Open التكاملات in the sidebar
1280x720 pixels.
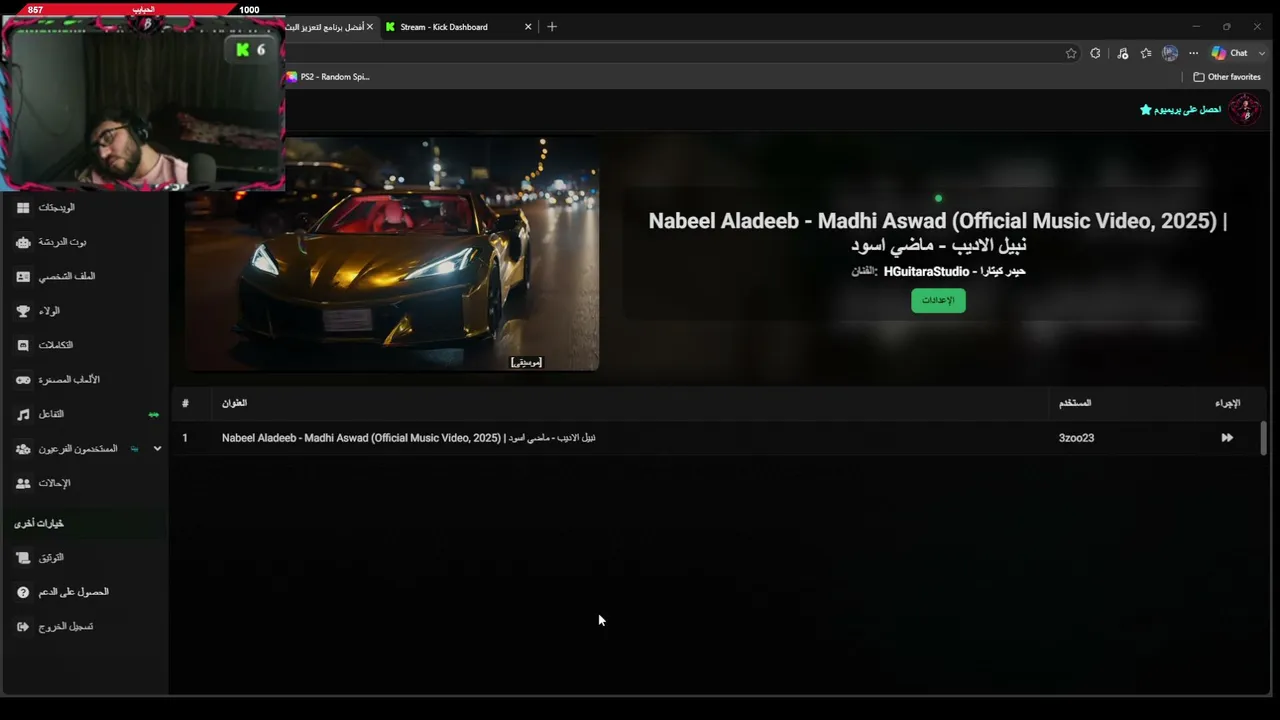click(56, 345)
